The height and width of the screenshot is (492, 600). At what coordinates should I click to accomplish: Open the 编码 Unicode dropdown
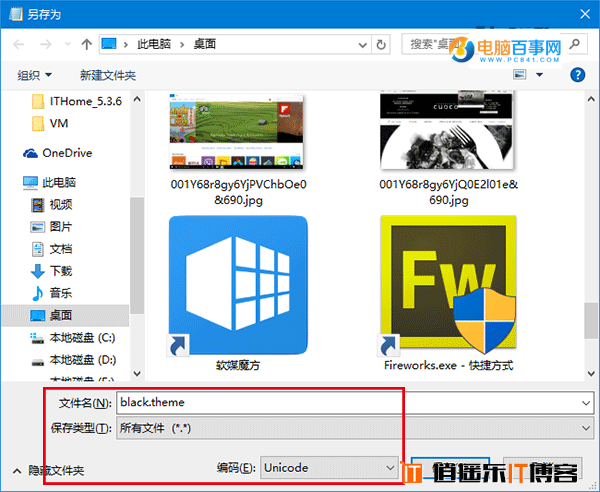point(329,468)
